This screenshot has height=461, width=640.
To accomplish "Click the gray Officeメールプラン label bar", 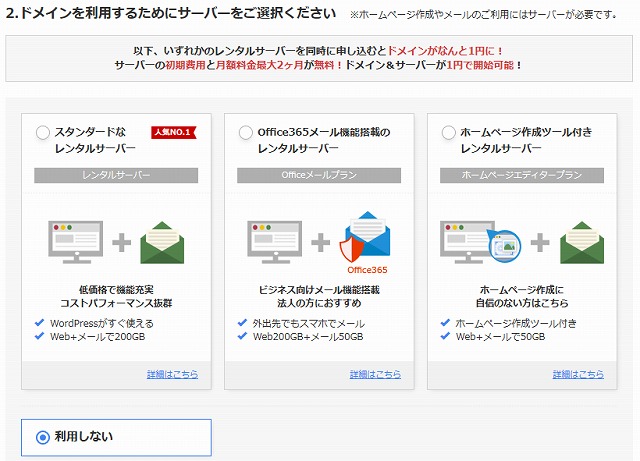I will (319, 175).
